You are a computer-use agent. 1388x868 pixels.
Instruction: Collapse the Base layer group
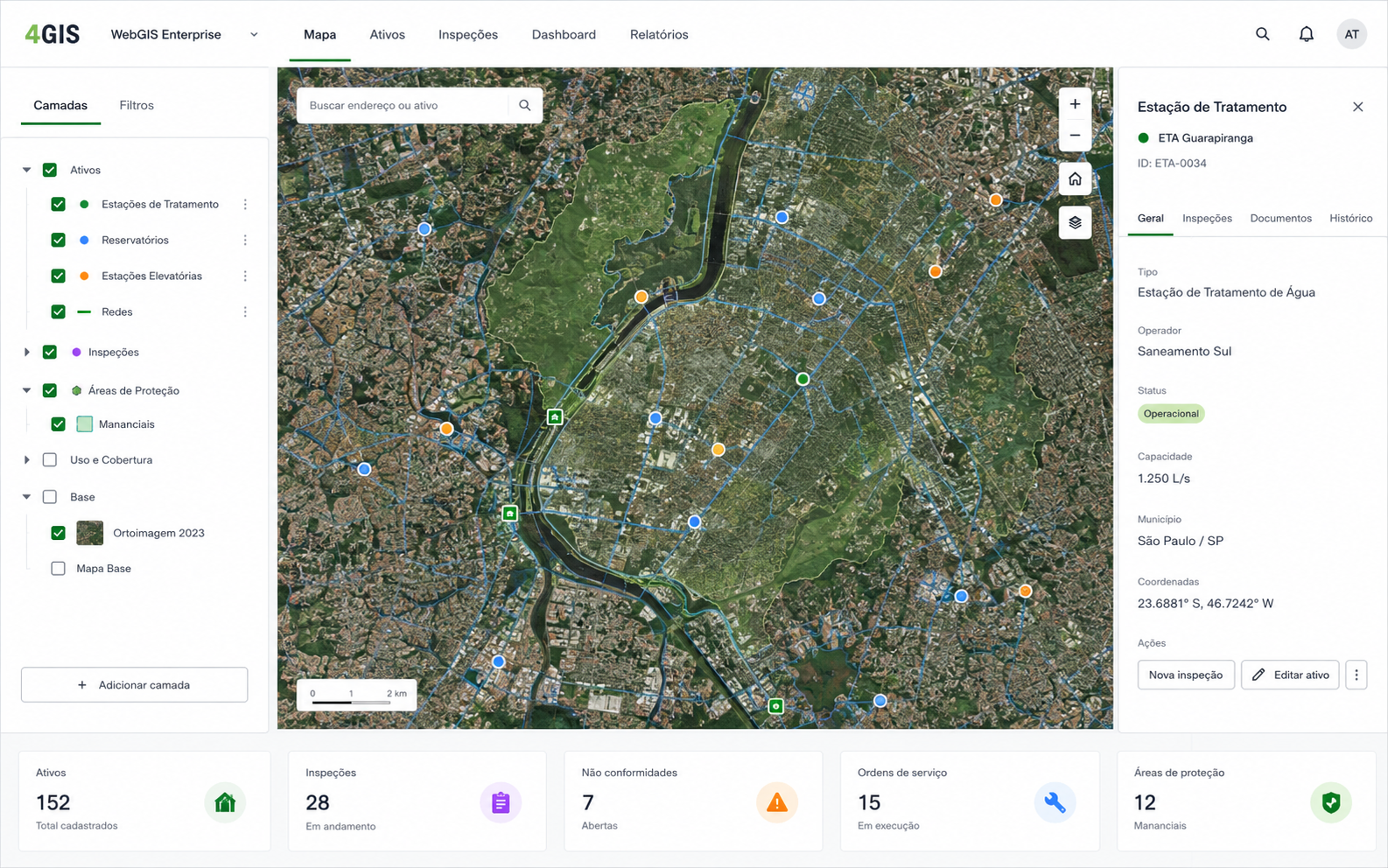click(26, 496)
